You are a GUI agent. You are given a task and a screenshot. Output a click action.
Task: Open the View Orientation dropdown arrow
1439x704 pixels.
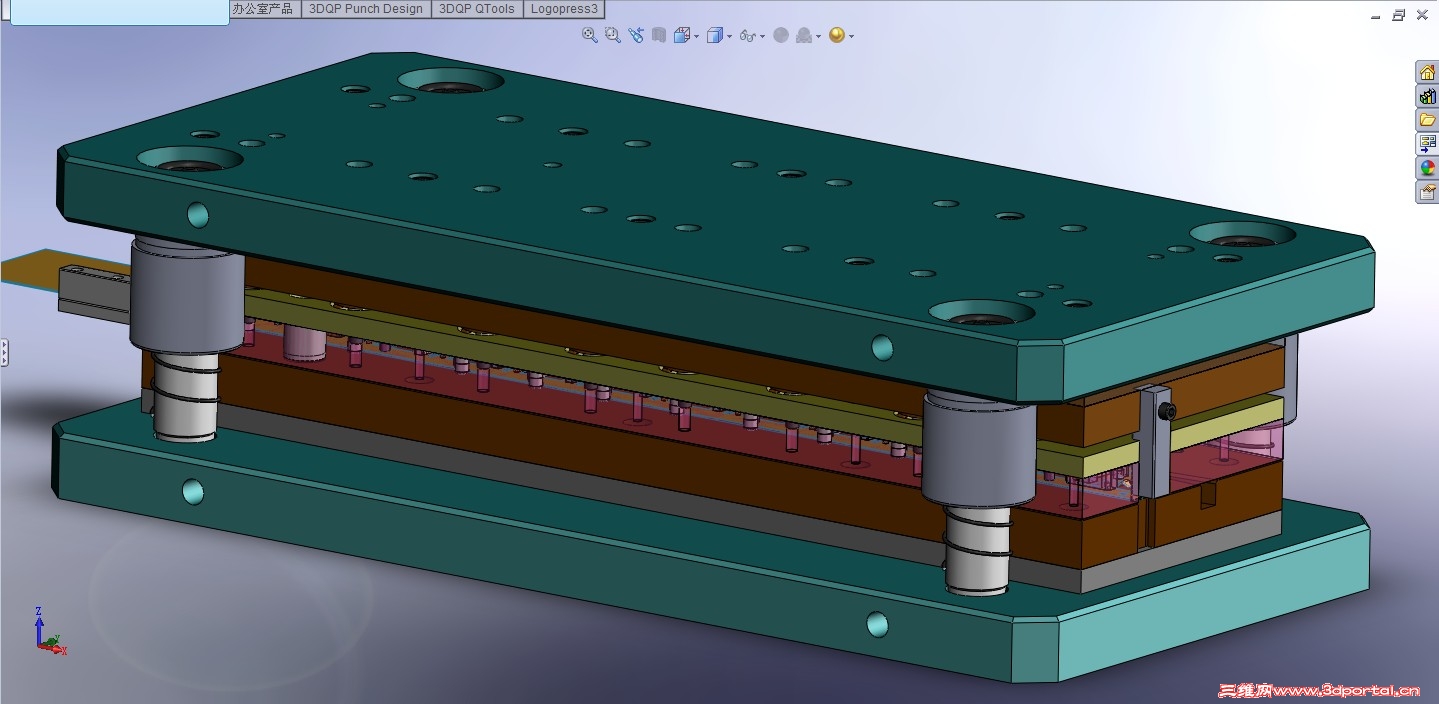coord(697,36)
